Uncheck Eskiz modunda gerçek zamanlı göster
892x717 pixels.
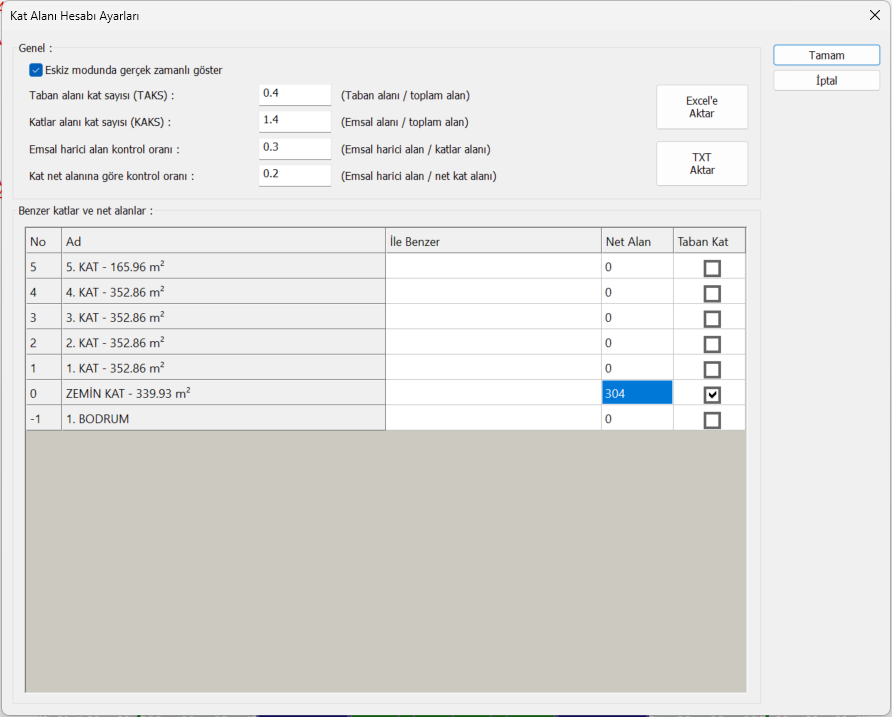click(x=36, y=70)
